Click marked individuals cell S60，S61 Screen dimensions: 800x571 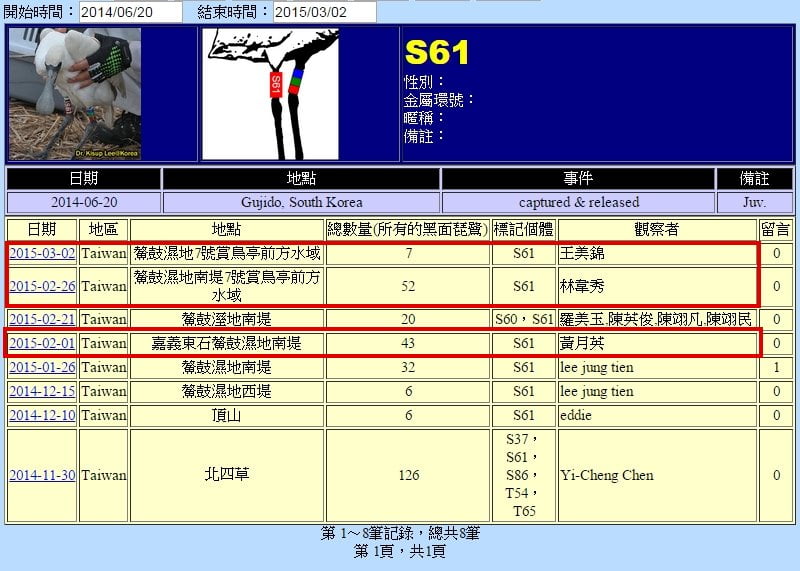pyautogui.click(x=523, y=319)
